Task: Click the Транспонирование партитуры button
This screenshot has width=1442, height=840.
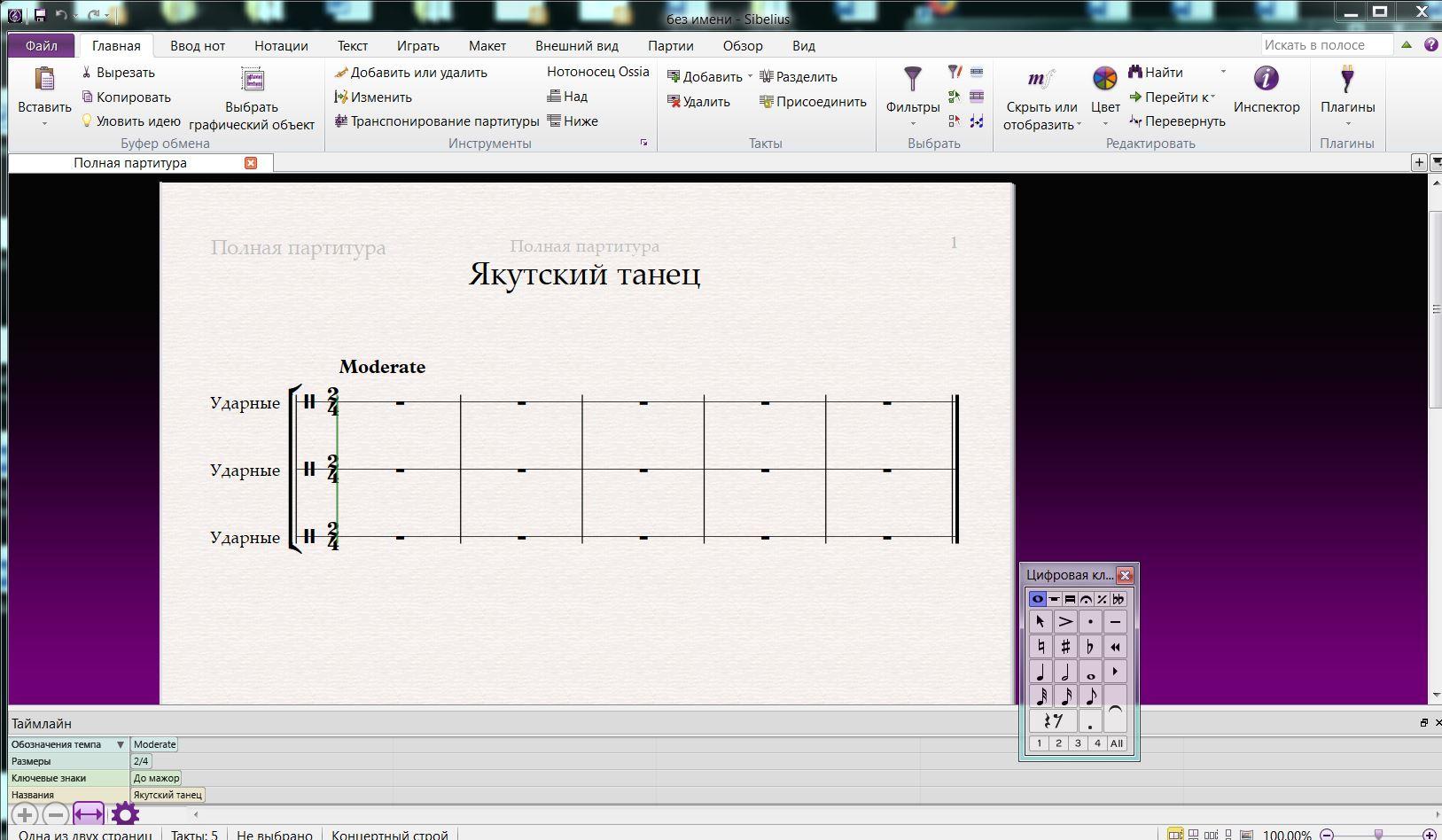Action: coord(436,121)
